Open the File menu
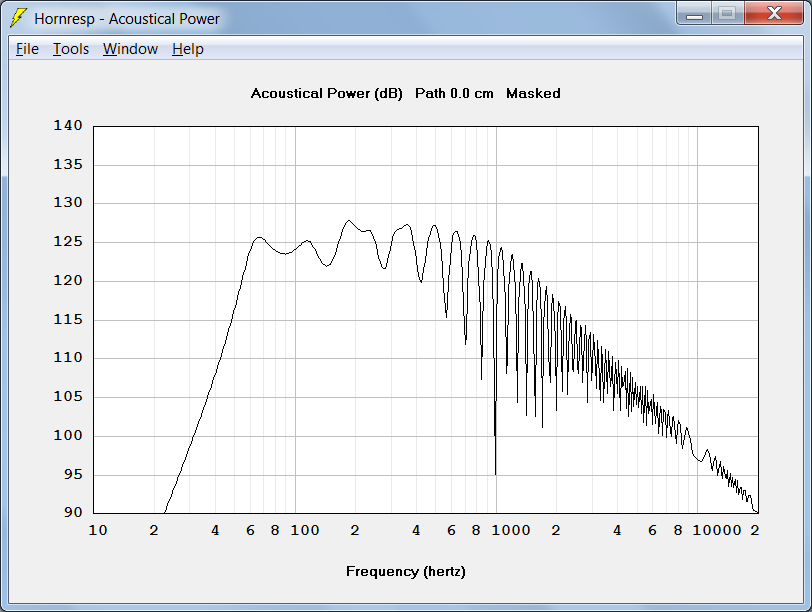The width and height of the screenshot is (812, 612). point(27,49)
